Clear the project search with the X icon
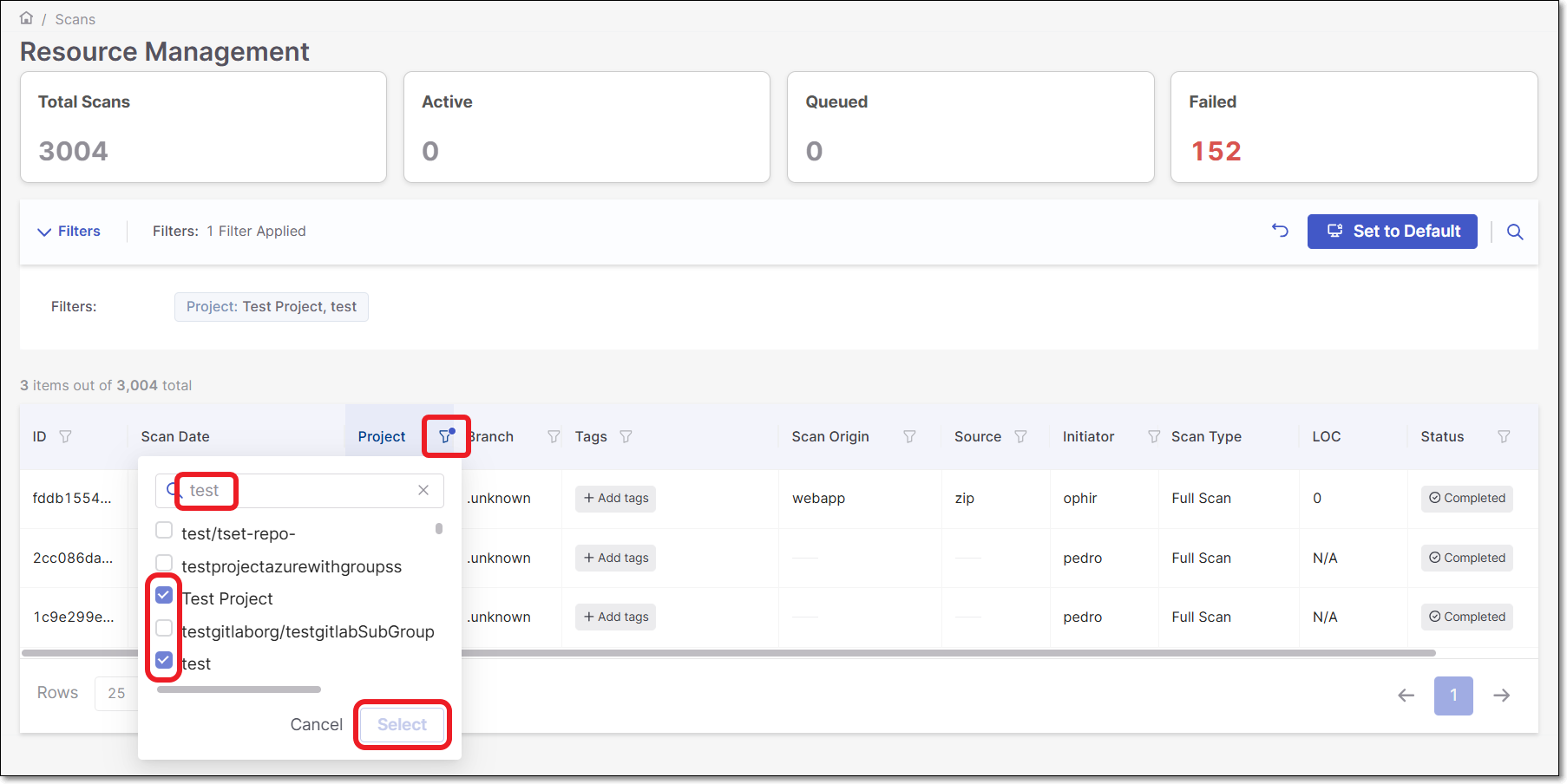 point(423,490)
